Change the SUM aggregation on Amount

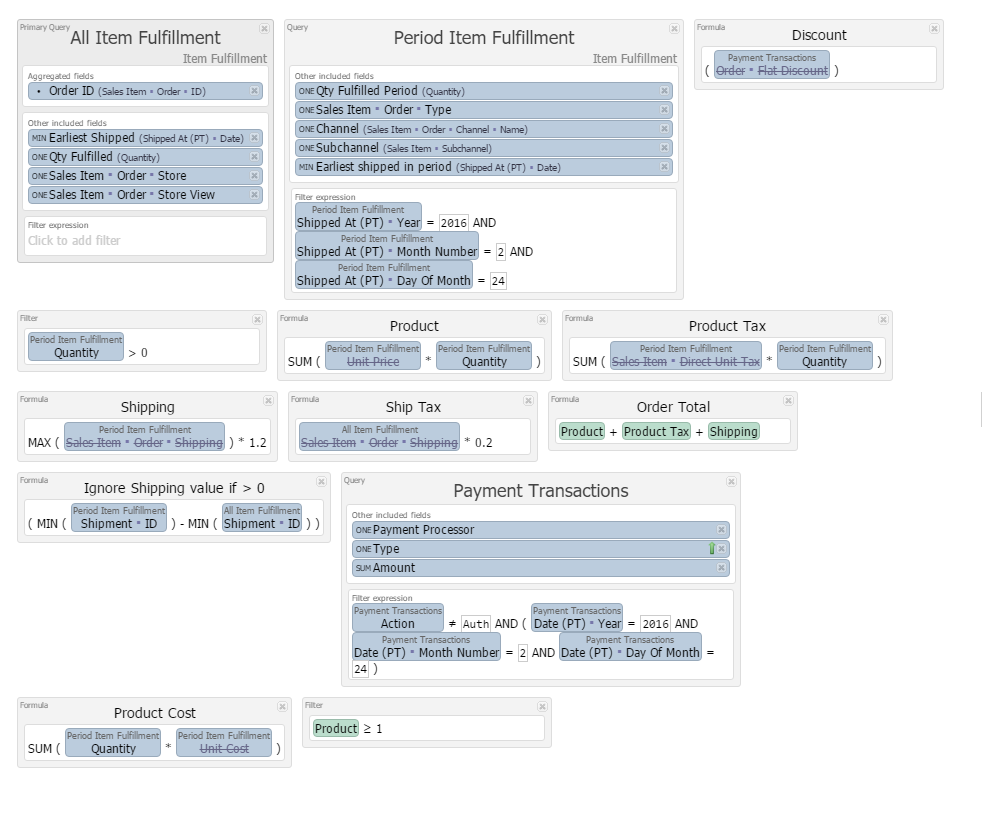point(363,568)
